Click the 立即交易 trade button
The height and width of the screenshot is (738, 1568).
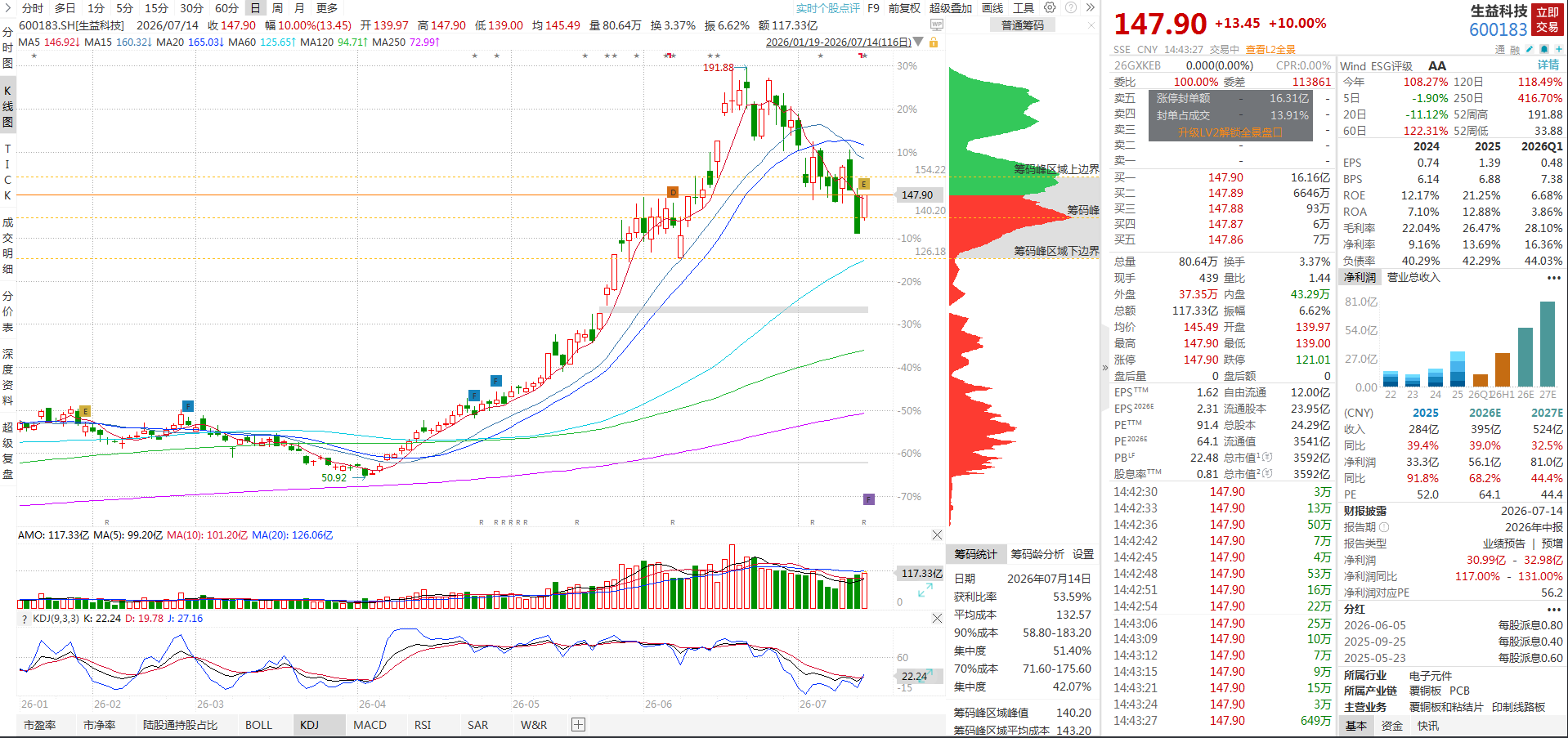tap(1547, 20)
